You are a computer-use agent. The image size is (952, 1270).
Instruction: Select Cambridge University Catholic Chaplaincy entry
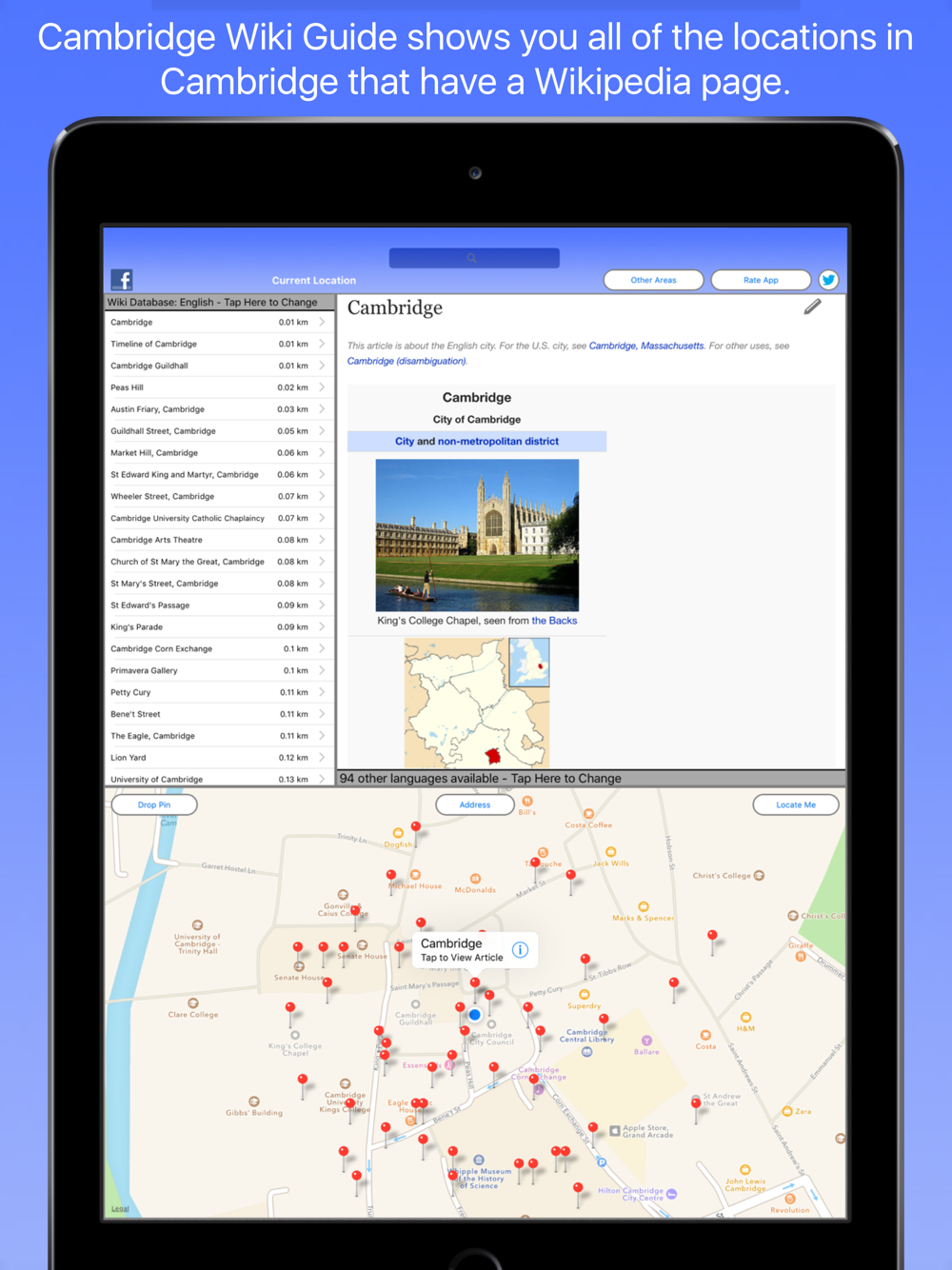point(218,518)
